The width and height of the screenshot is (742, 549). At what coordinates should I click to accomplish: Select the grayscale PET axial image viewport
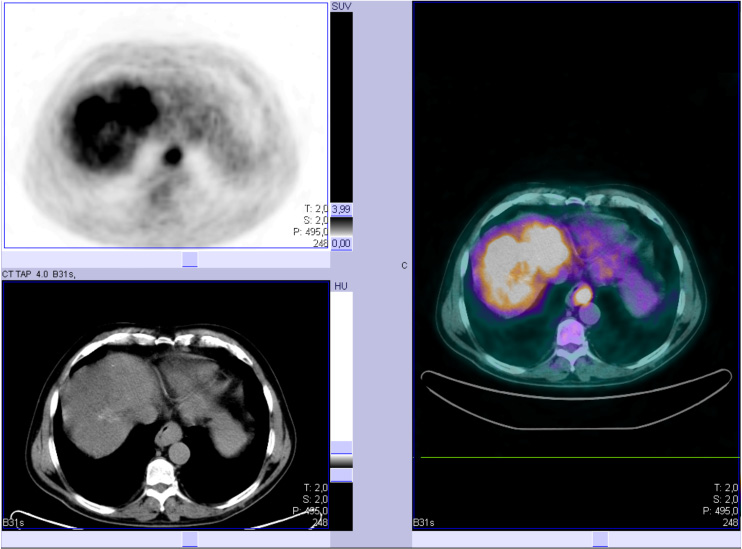tap(166, 125)
